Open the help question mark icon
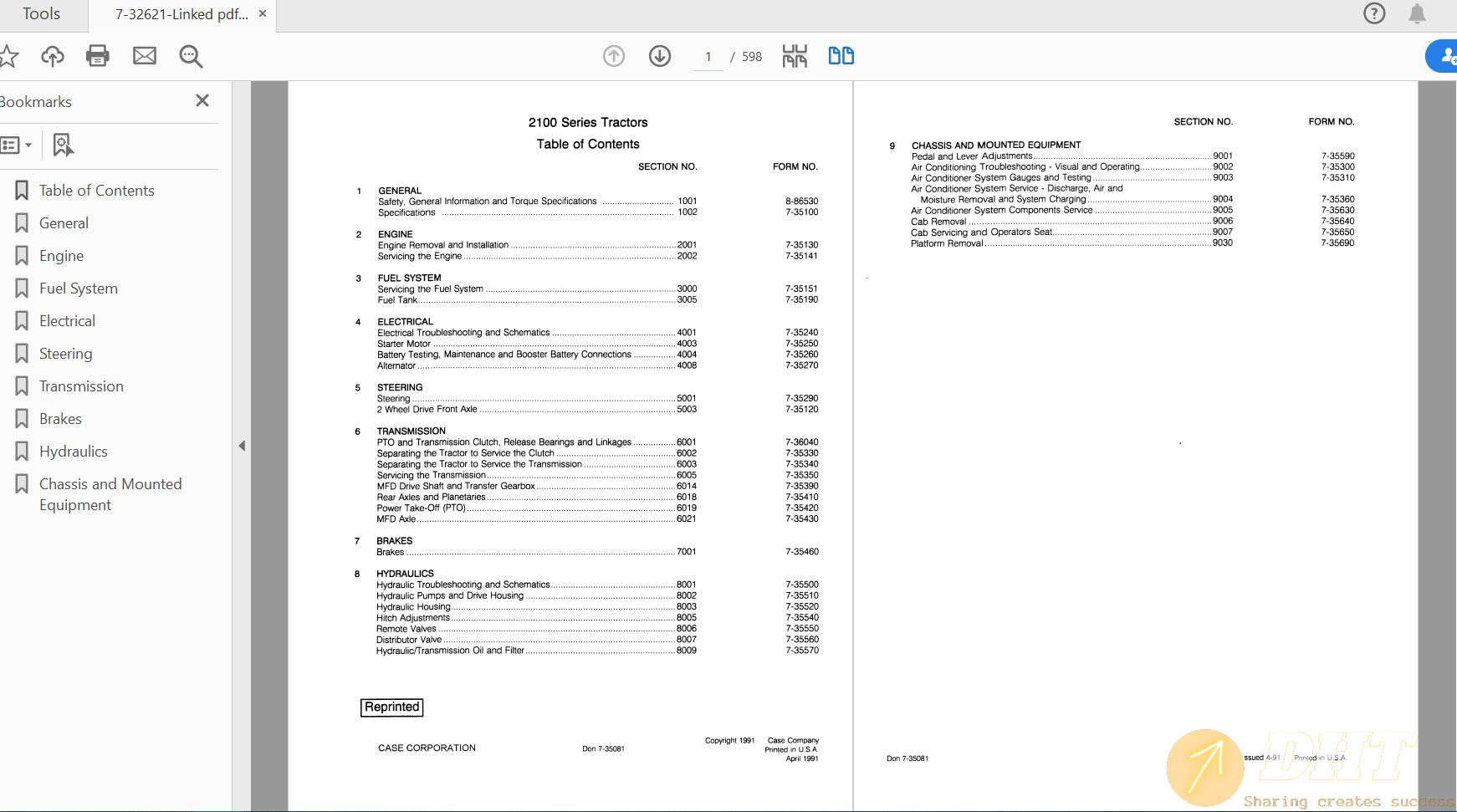This screenshot has height=812, width=1457. coord(1374,13)
